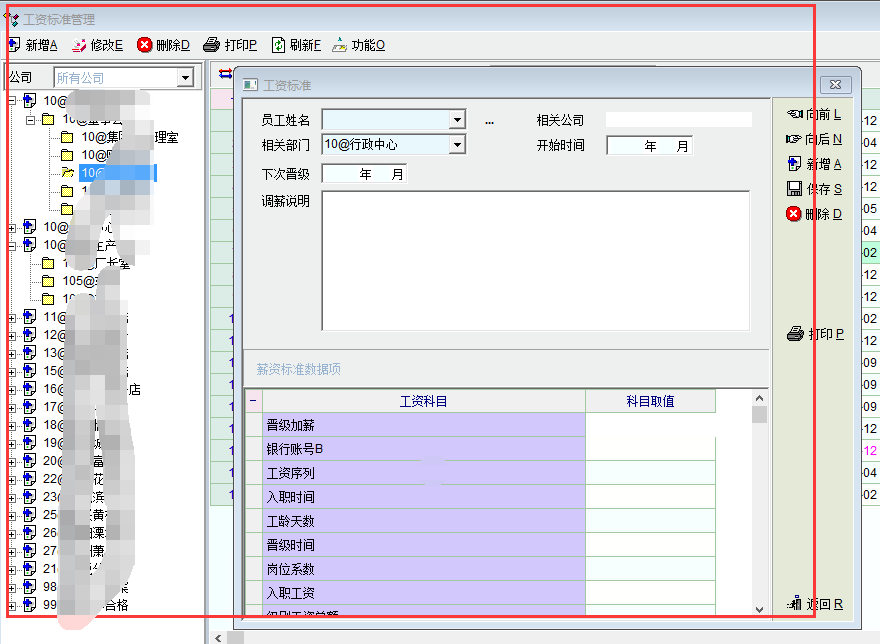Click the salary item table's vertical scrollbar
Screen dimensions: 880x644
pos(759,500)
